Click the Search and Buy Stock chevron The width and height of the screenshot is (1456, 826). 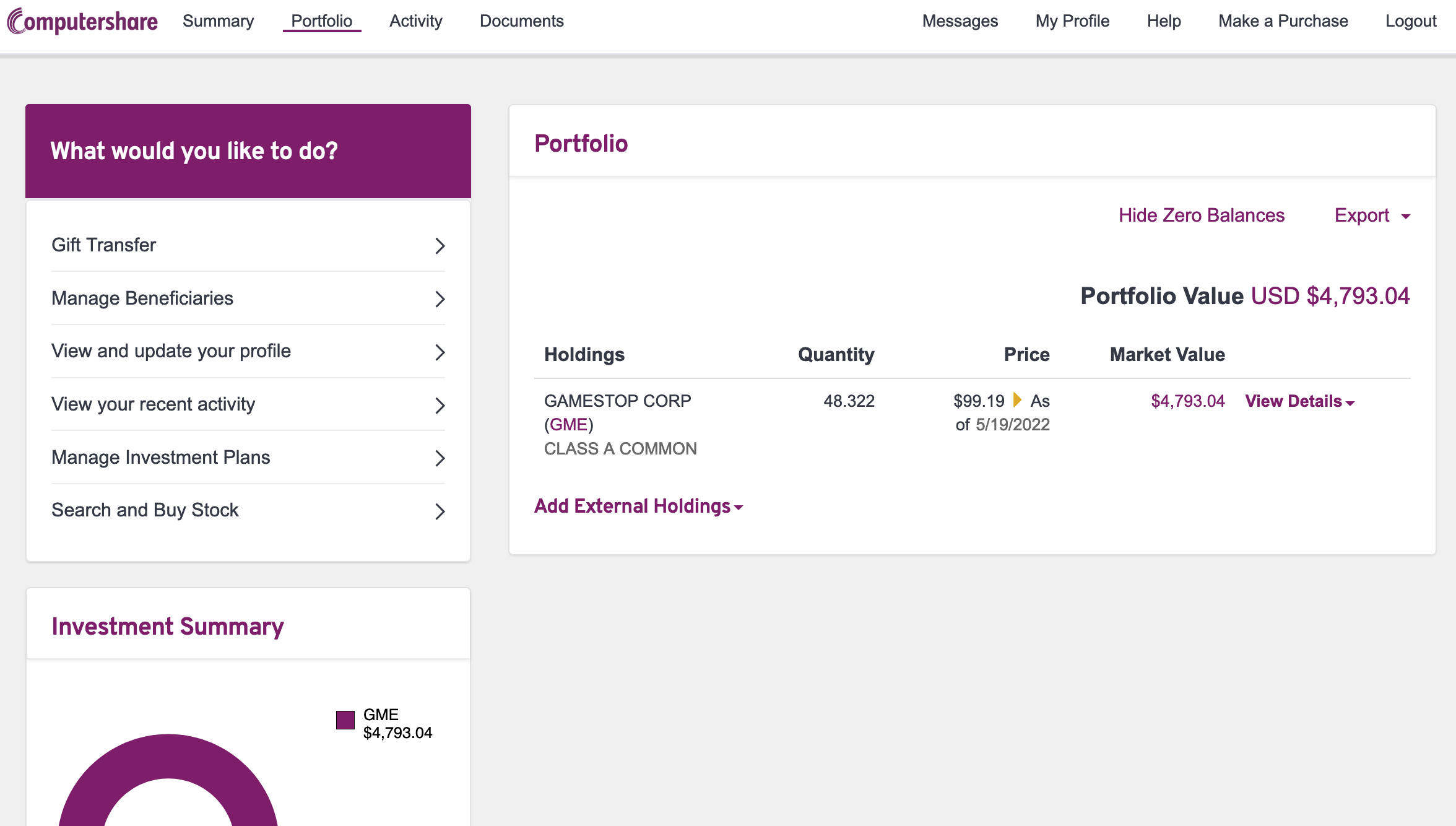[440, 511]
